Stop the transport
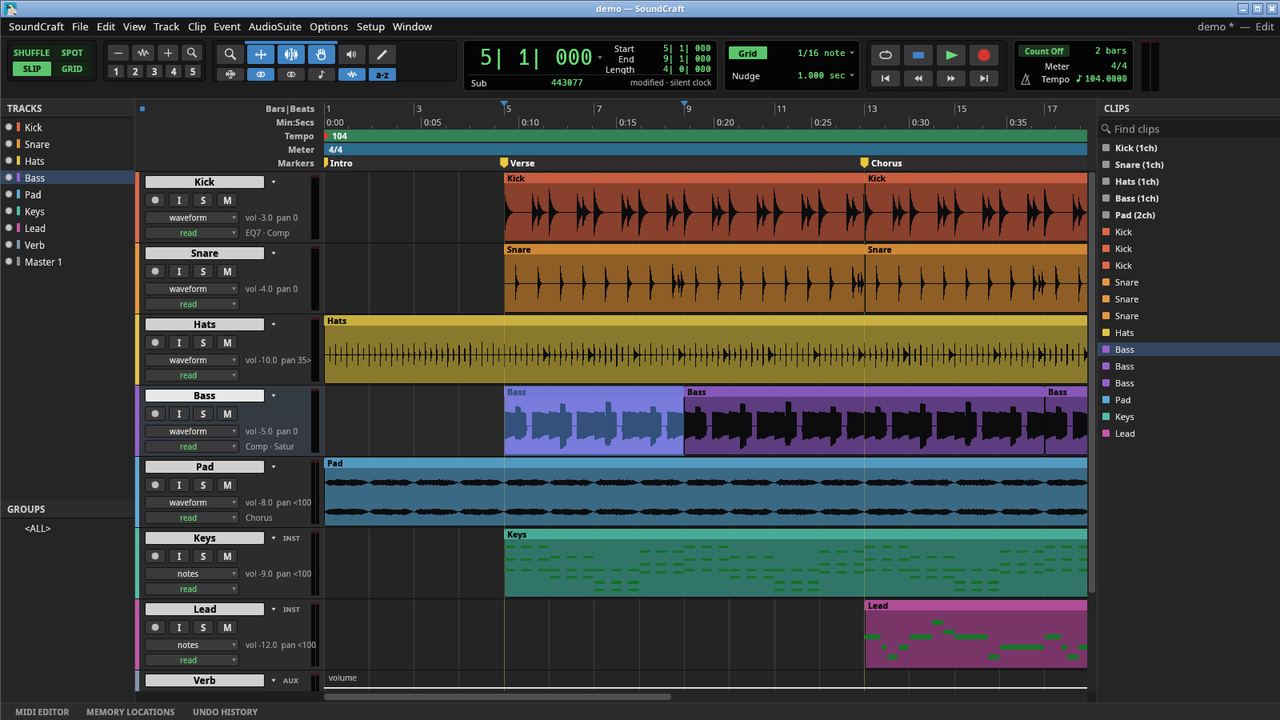Image resolution: width=1280 pixels, height=720 pixels. pos(918,55)
